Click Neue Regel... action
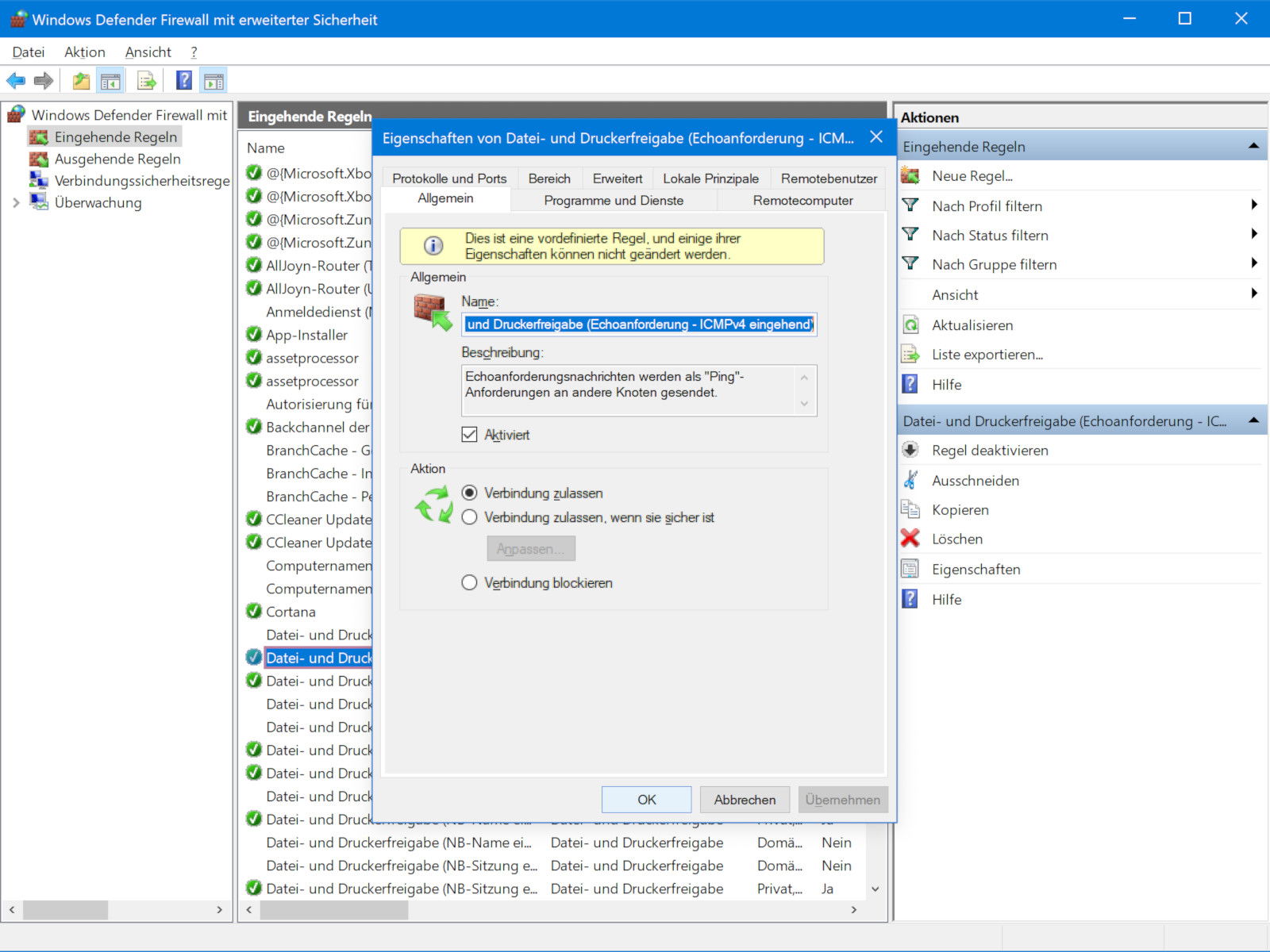The image size is (1270, 952). tap(972, 176)
